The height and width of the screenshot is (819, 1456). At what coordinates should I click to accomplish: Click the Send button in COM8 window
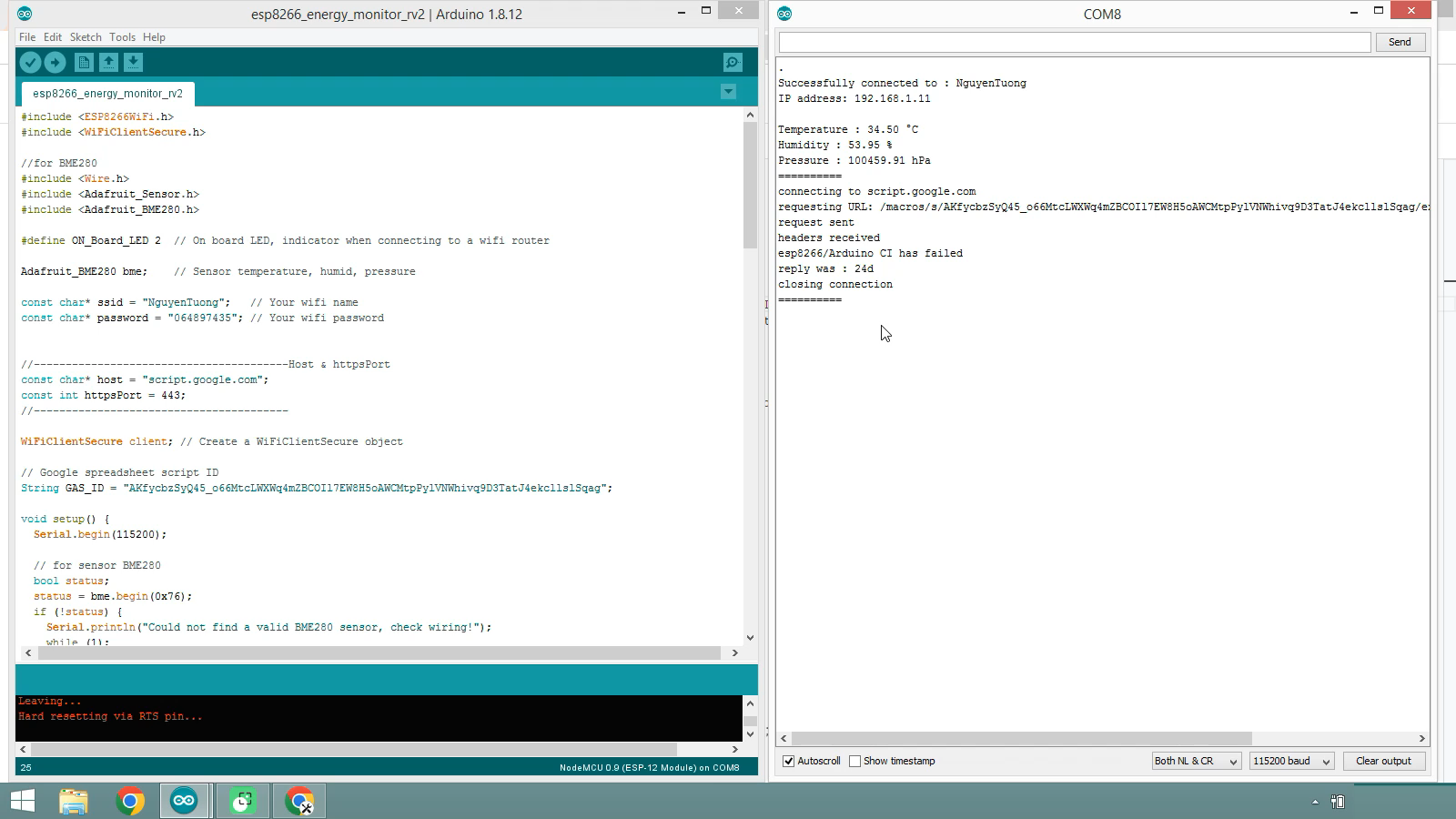click(1400, 42)
